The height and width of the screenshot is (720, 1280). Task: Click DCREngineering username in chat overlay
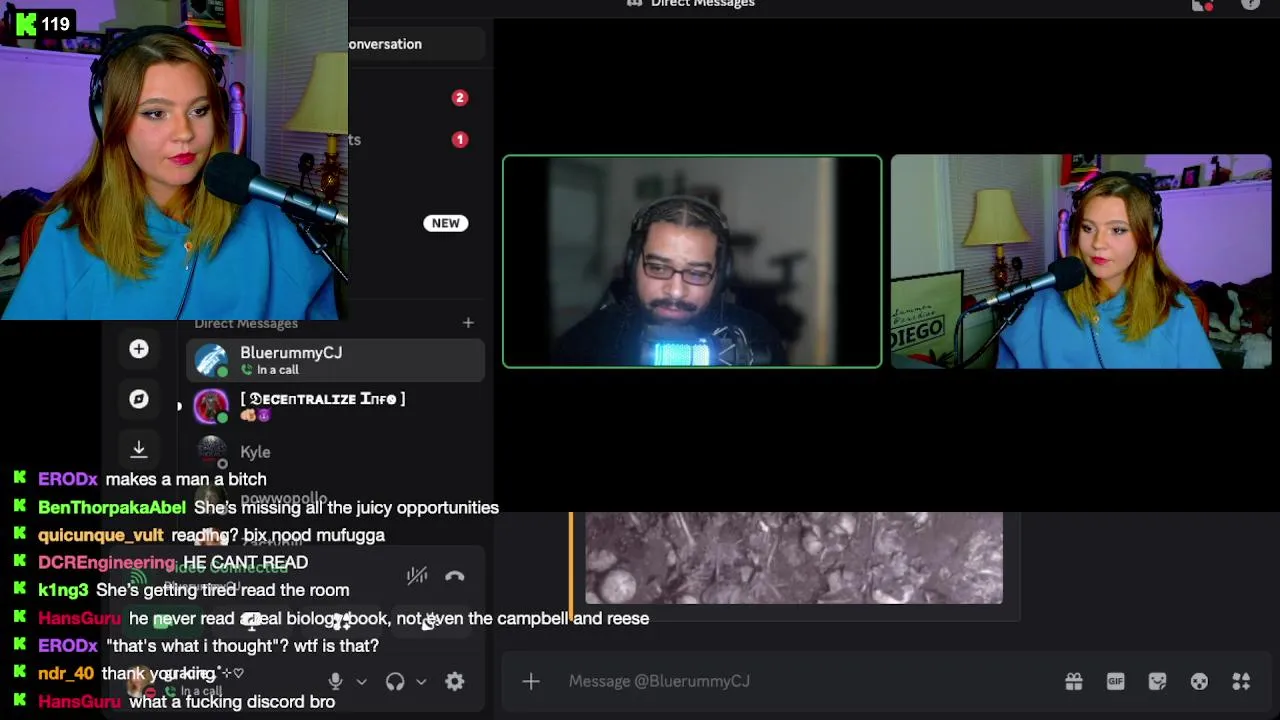coord(107,563)
